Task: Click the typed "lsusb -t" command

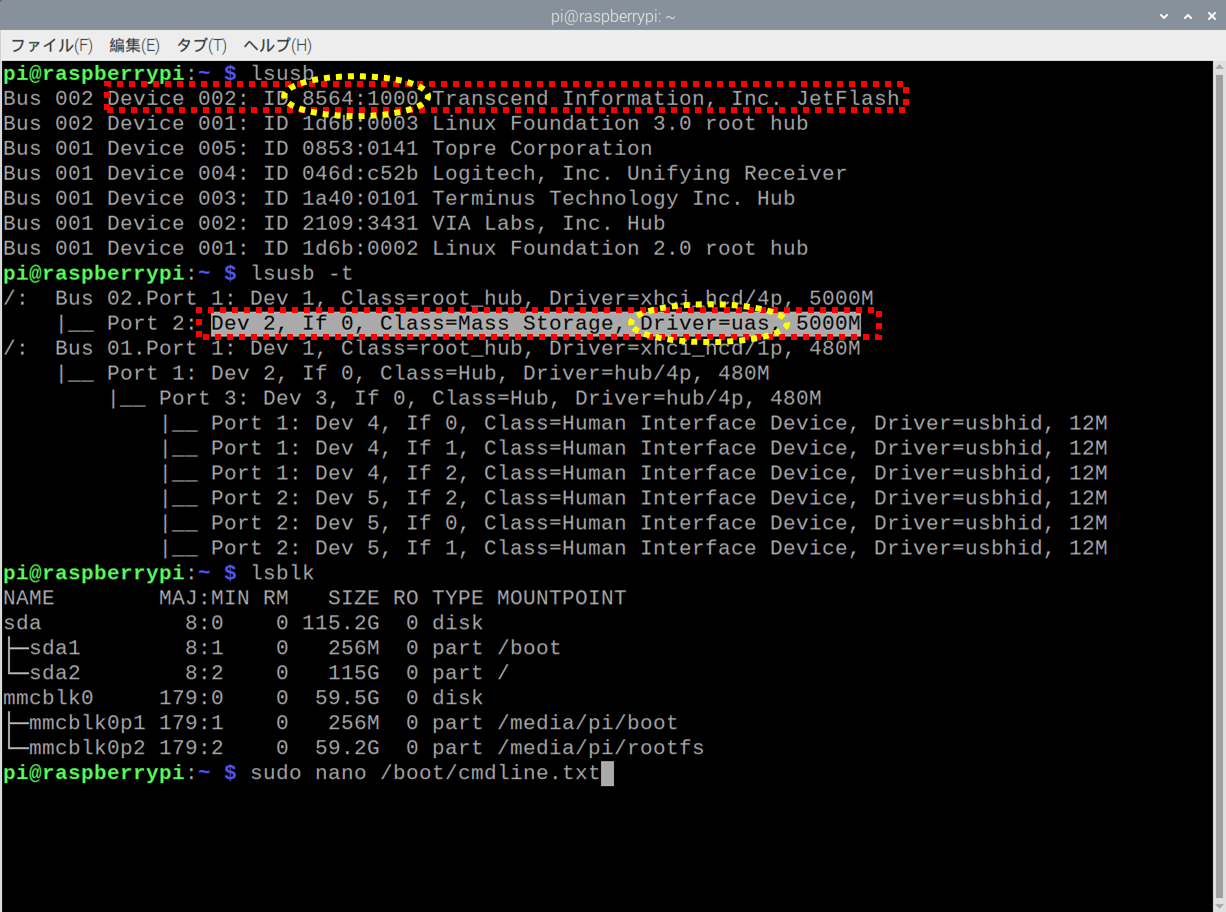Action: [x=301, y=273]
